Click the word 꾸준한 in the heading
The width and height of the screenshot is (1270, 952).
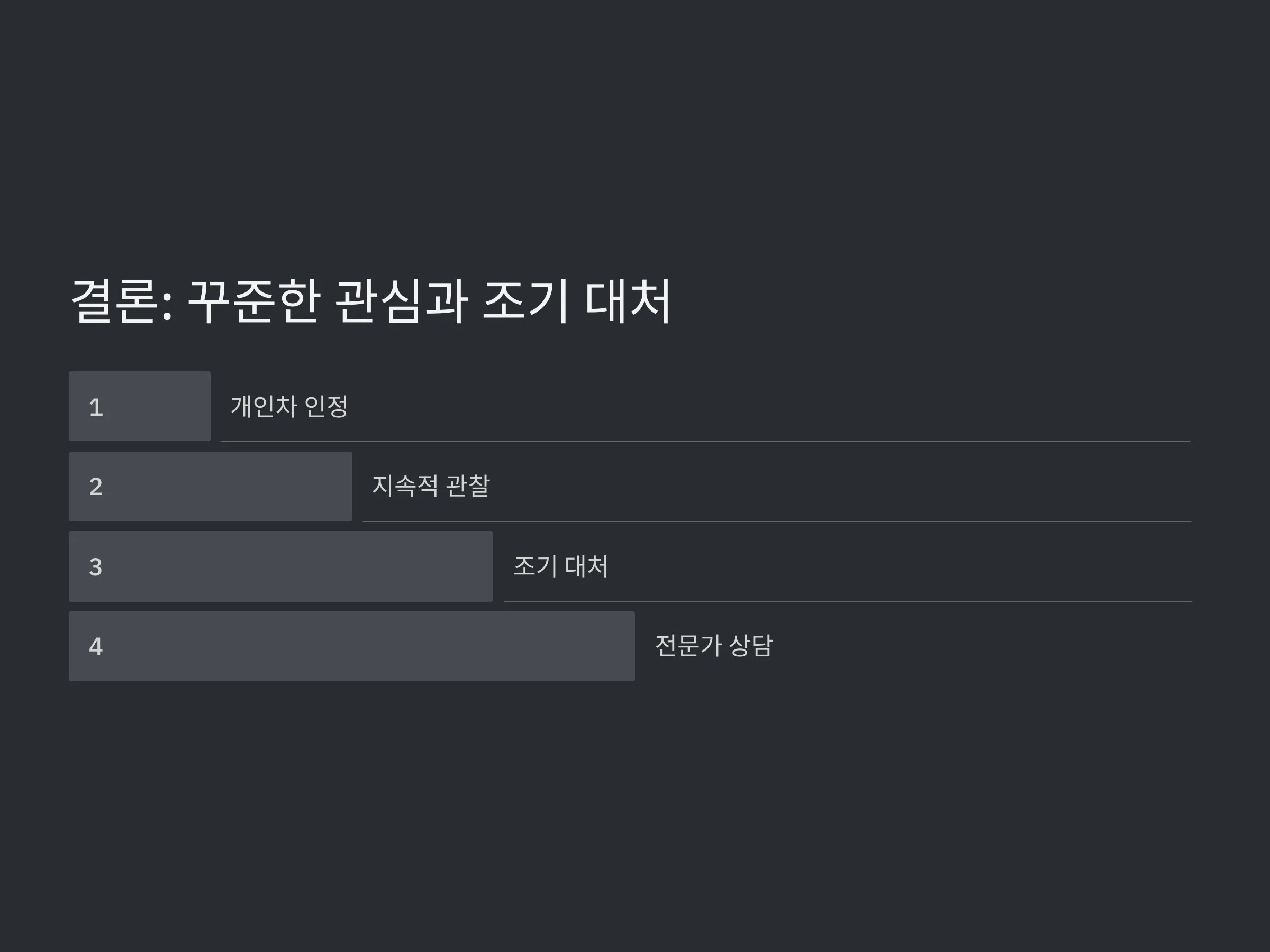point(253,301)
